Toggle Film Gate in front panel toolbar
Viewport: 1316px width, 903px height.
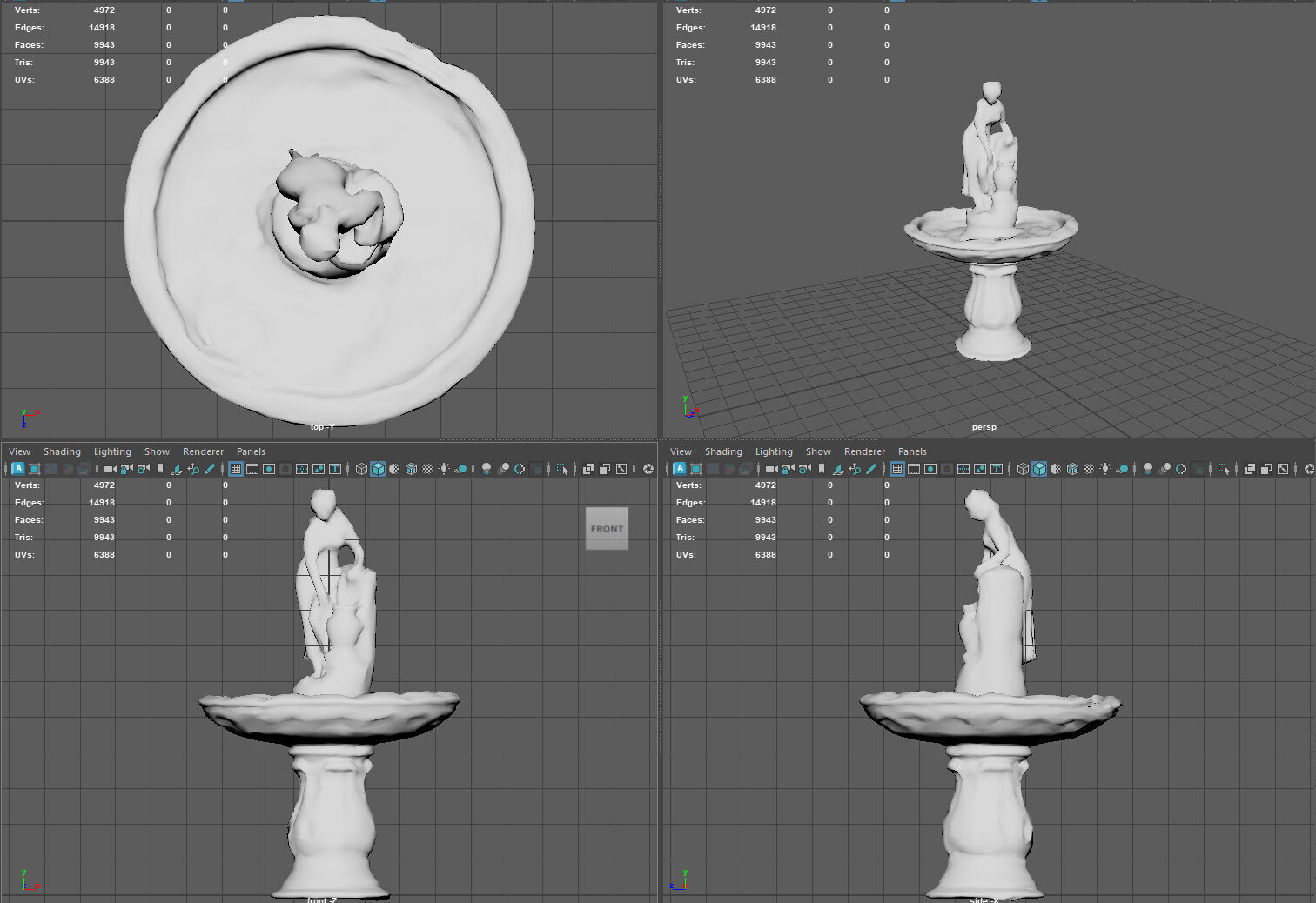coord(252,469)
